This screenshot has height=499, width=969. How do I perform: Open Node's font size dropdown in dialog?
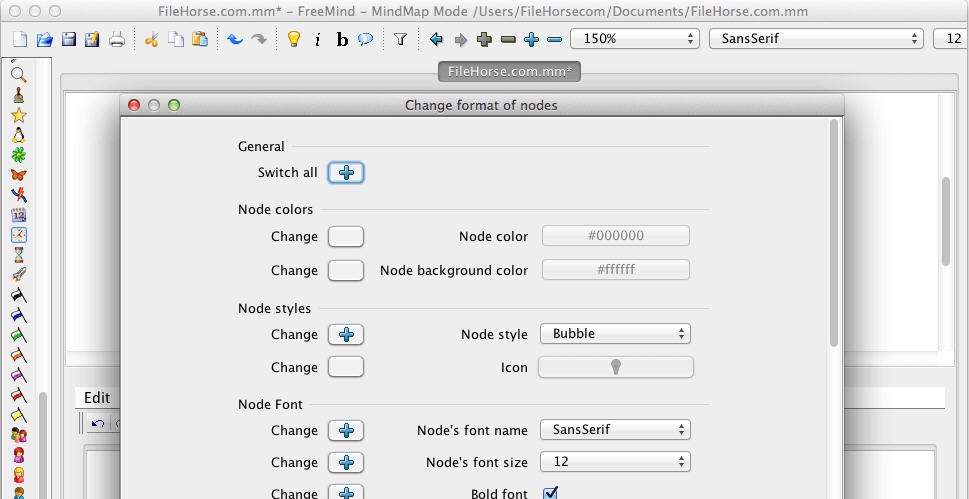(615, 462)
